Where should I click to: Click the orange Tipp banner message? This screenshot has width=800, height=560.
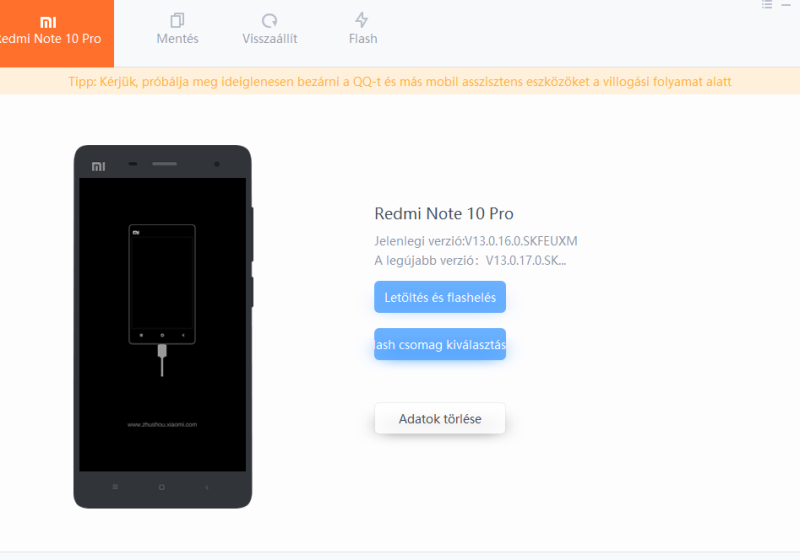point(400,82)
